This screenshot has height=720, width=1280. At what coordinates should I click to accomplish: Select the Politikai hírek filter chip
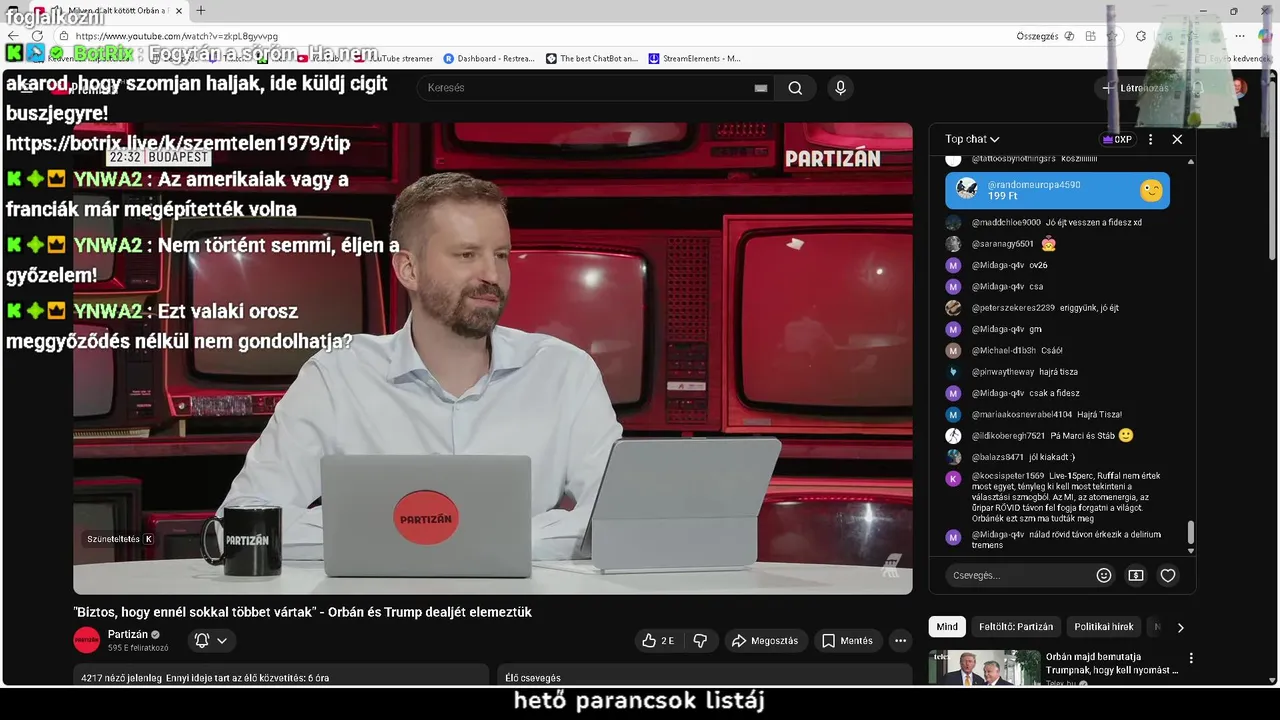(x=1104, y=627)
